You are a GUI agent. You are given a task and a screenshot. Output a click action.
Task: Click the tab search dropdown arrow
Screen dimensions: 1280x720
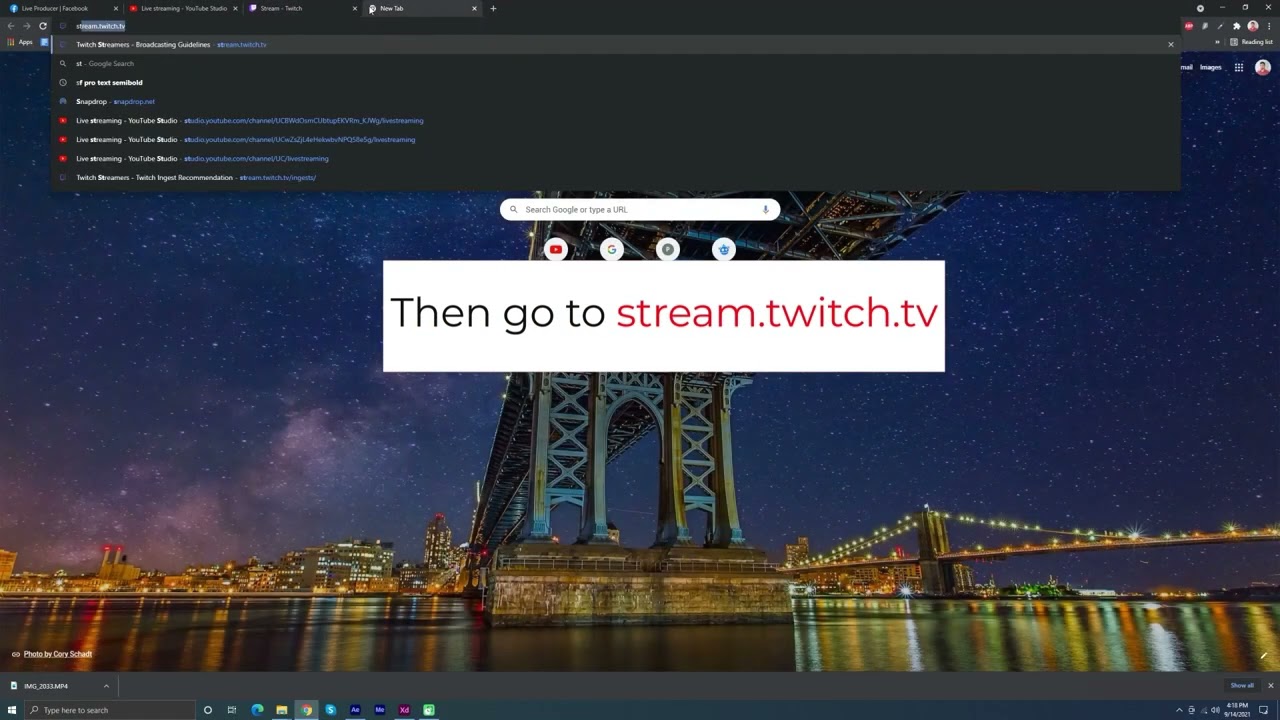click(x=1200, y=8)
